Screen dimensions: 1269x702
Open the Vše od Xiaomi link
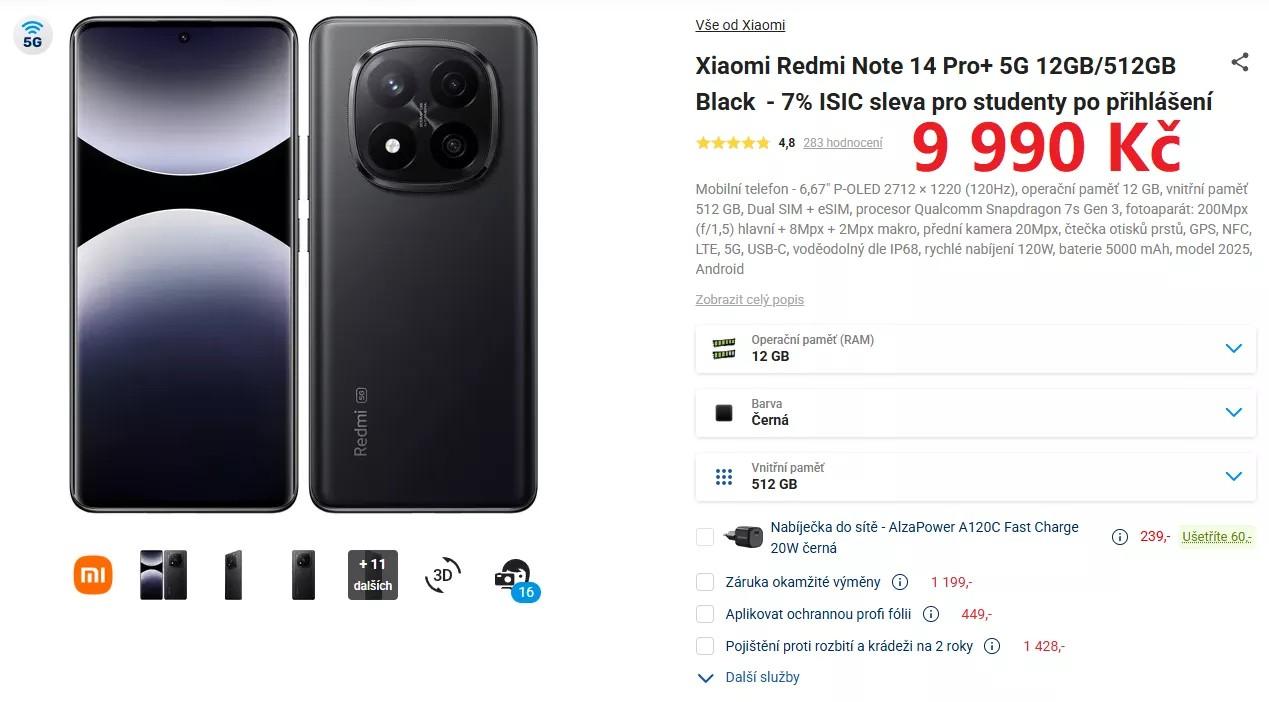[740, 25]
